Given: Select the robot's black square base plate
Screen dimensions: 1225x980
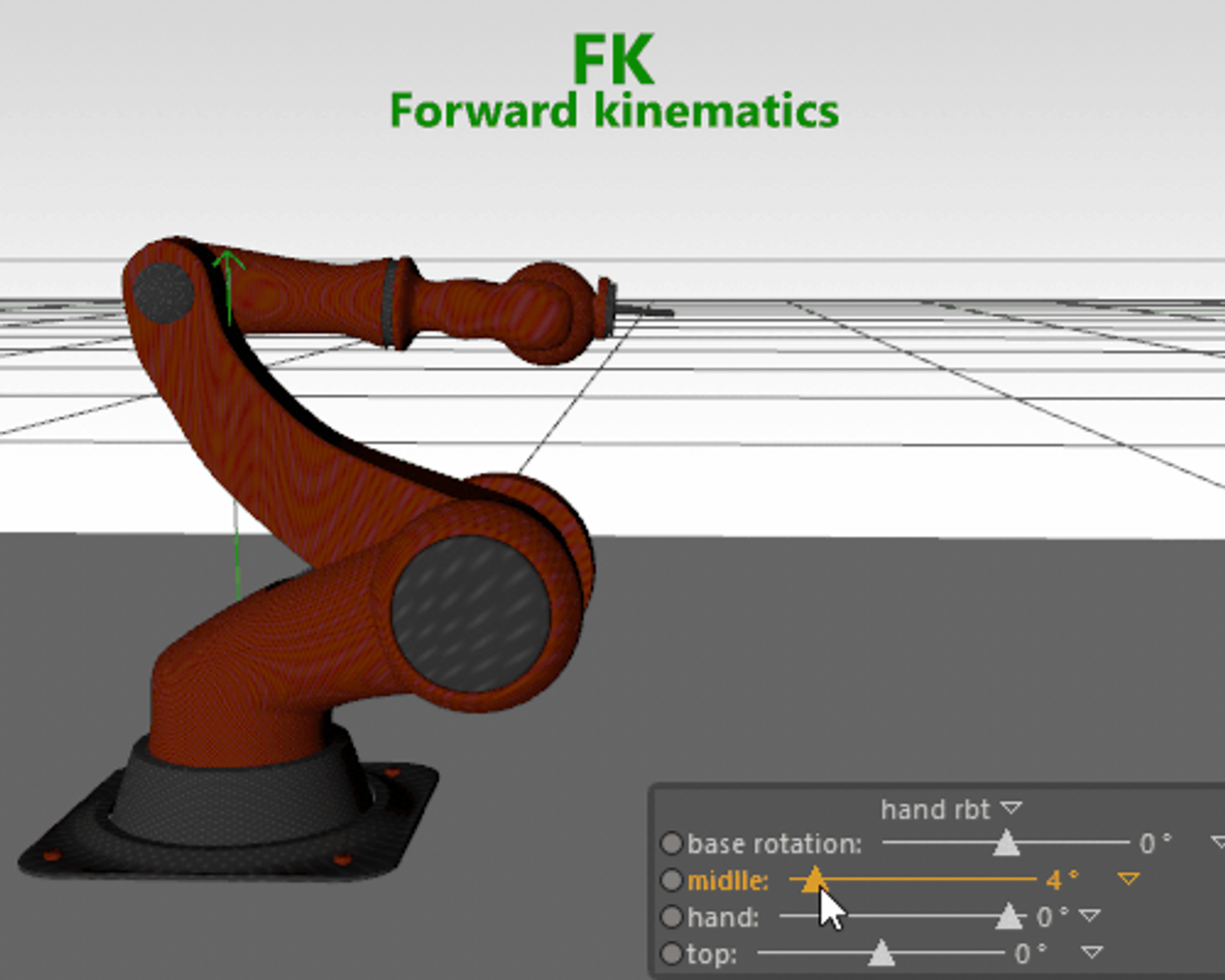Looking at the screenshot, I should (227, 821).
